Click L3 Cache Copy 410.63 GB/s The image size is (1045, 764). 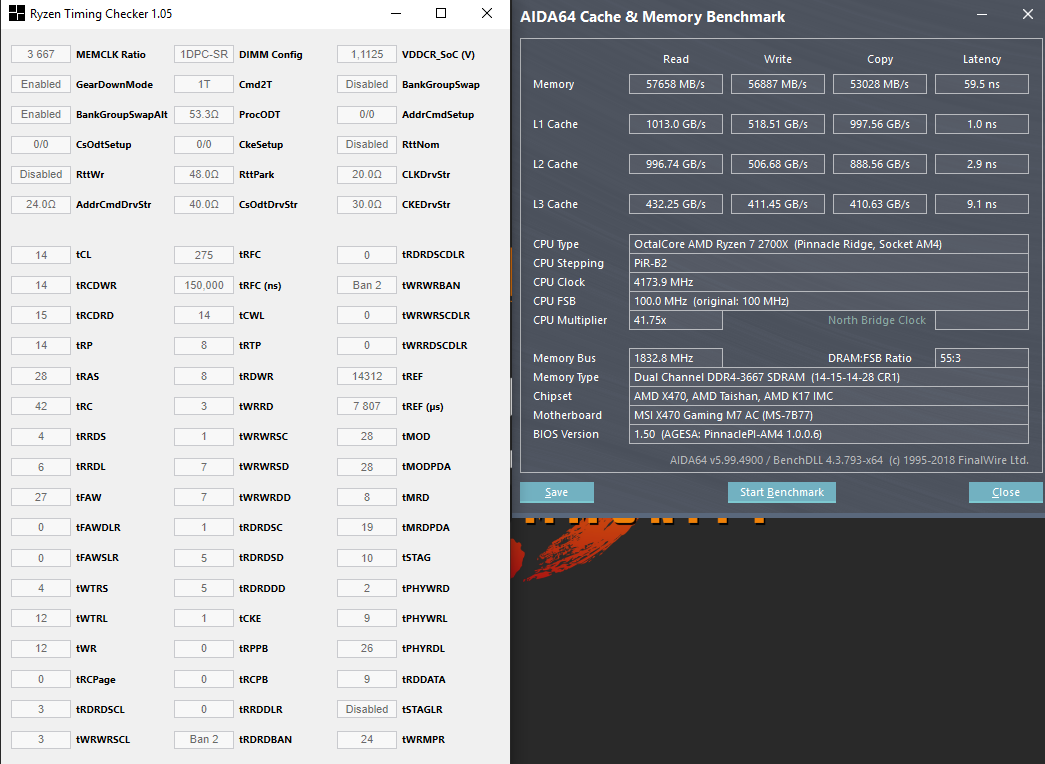[880, 204]
